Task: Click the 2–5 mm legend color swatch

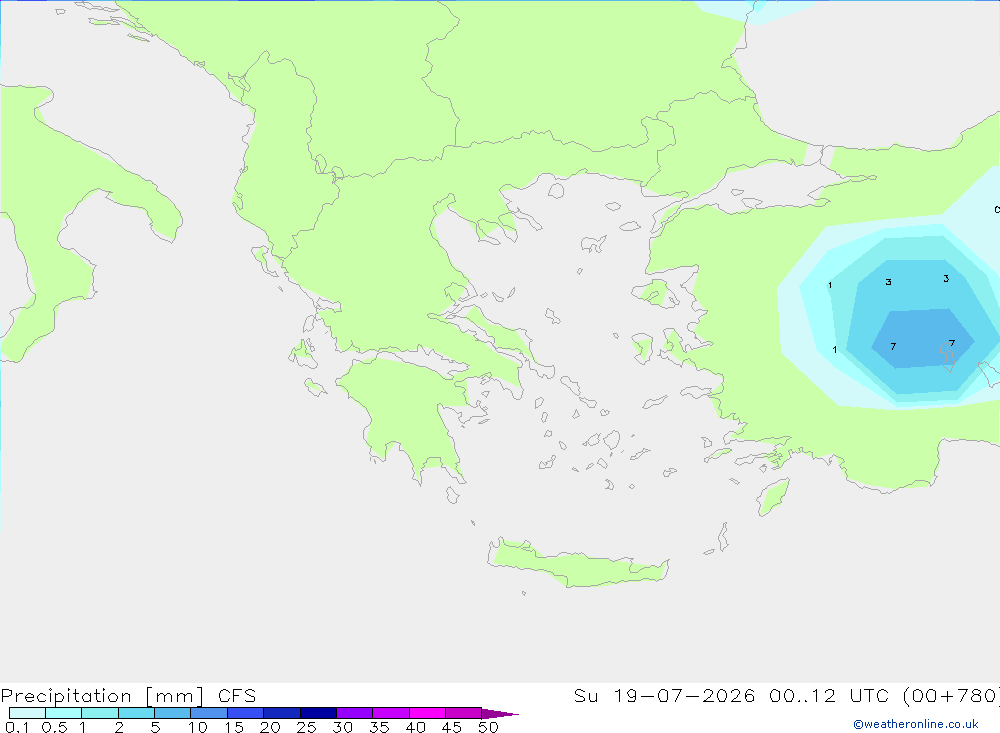Action: coord(136,713)
